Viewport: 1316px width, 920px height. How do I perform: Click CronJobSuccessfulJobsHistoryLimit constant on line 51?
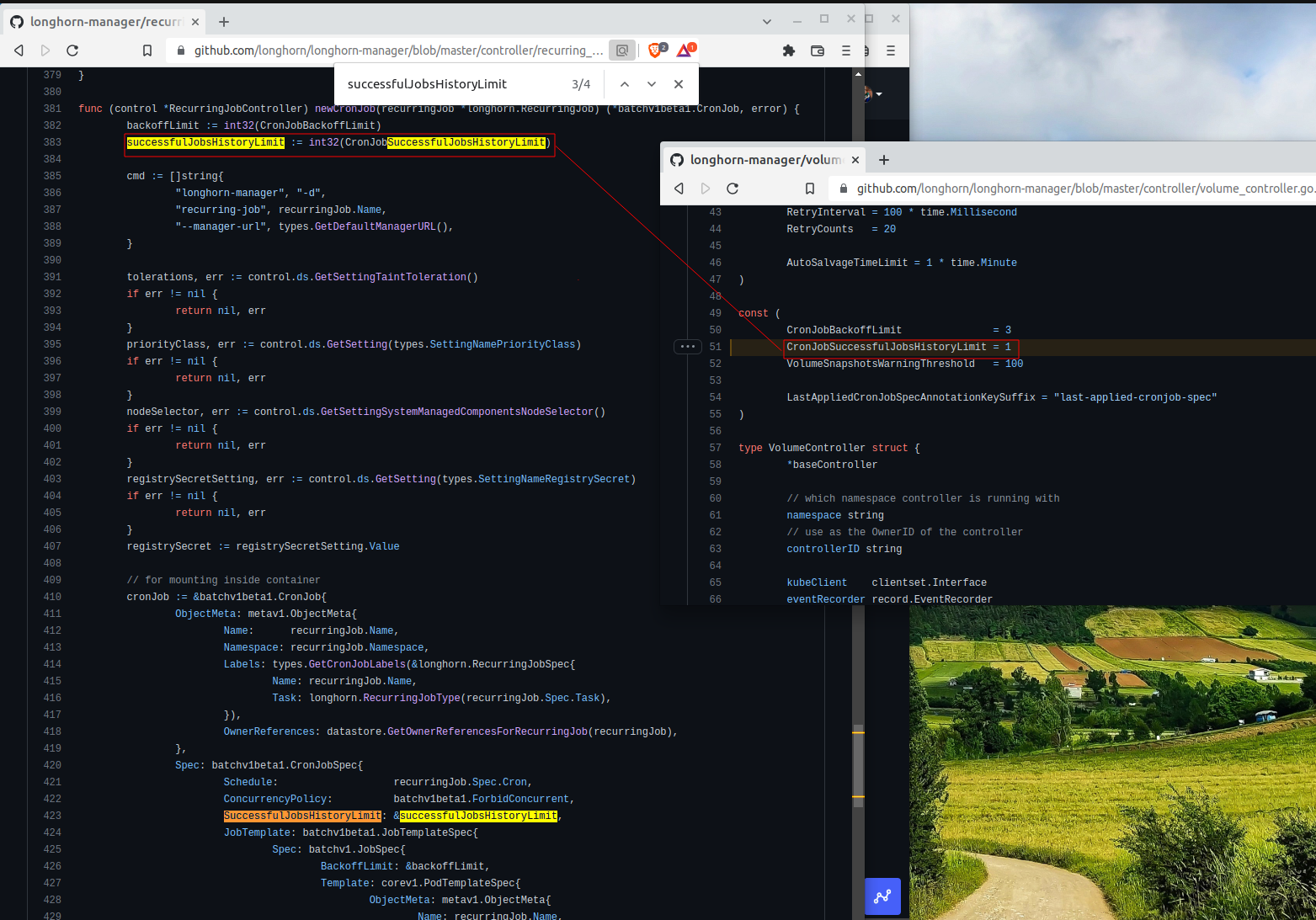[887, 347]
